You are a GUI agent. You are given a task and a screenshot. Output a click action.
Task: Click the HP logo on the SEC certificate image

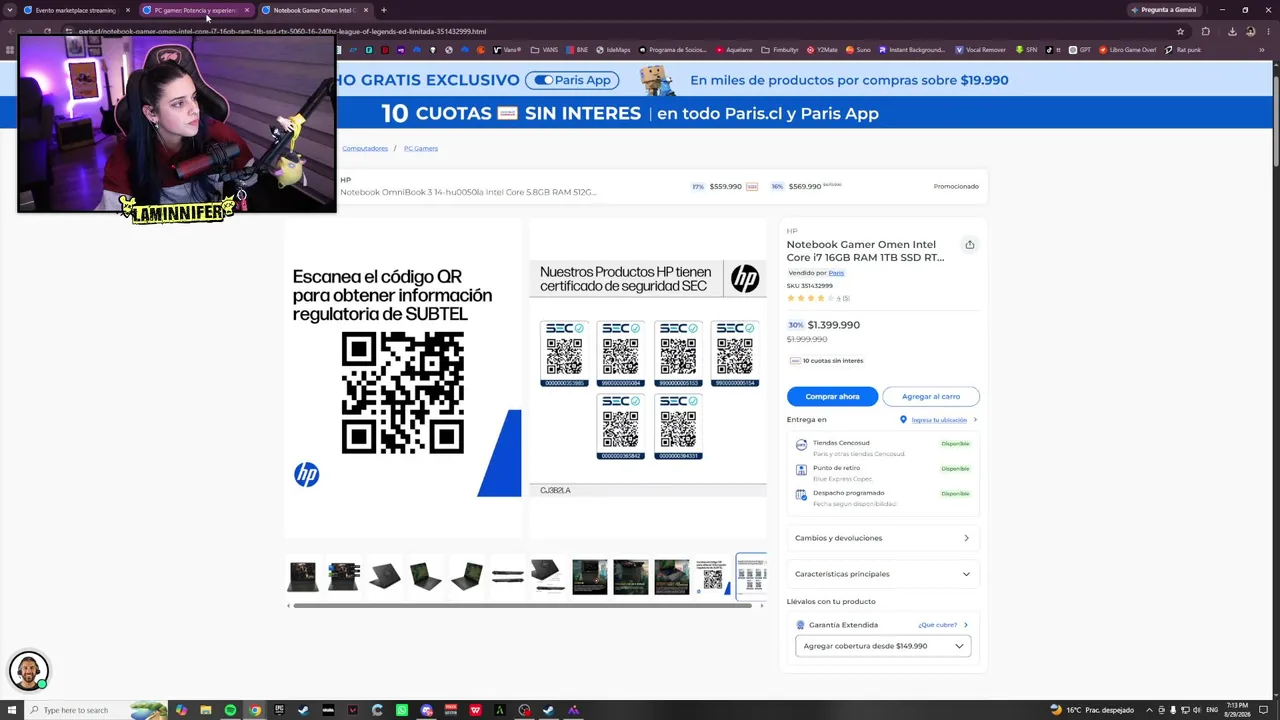(745, 279)
